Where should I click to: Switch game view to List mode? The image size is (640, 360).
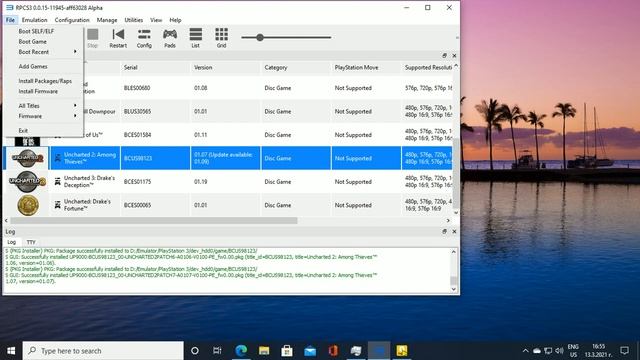196,38
